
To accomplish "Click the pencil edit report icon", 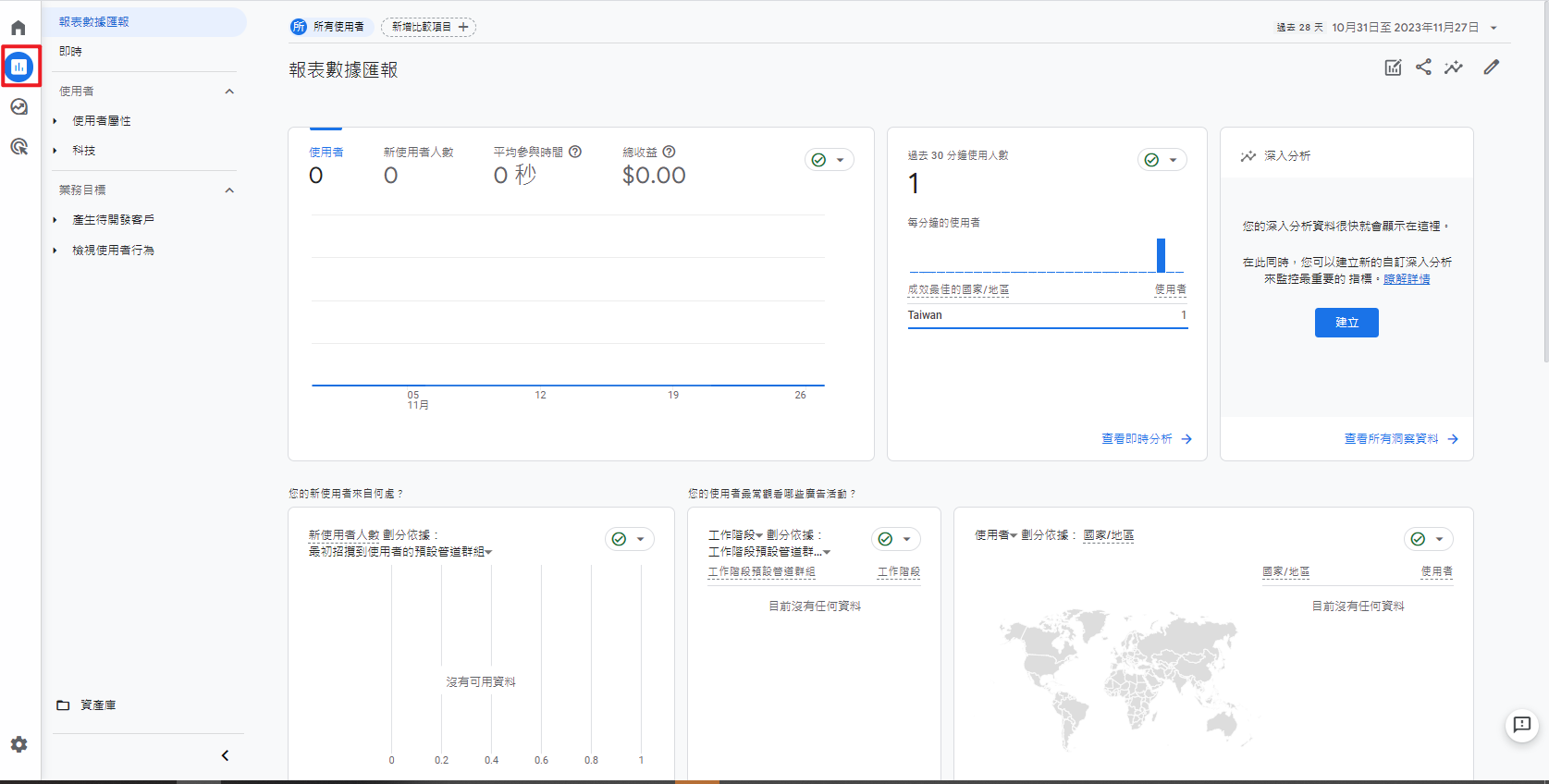I will tap(1492, 67).
